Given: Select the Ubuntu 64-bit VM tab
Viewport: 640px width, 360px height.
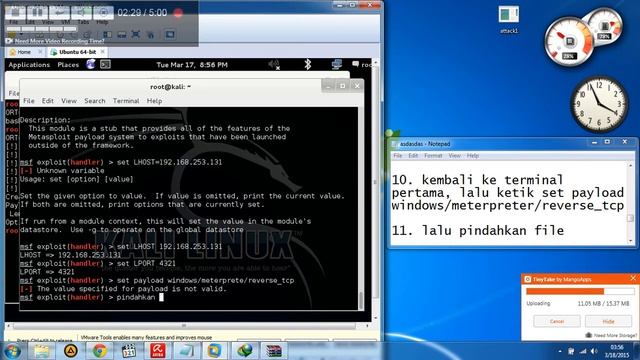Looking at the screenshot, I should click(78, 52).
